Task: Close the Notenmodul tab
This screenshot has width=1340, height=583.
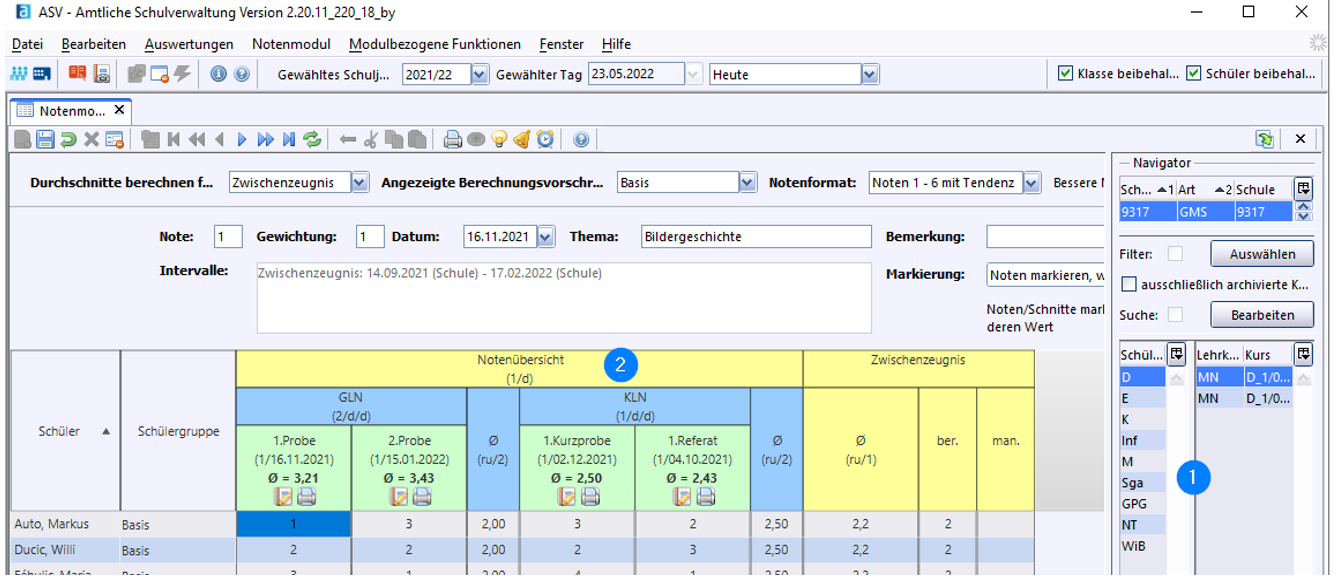Action: point(119,110)
